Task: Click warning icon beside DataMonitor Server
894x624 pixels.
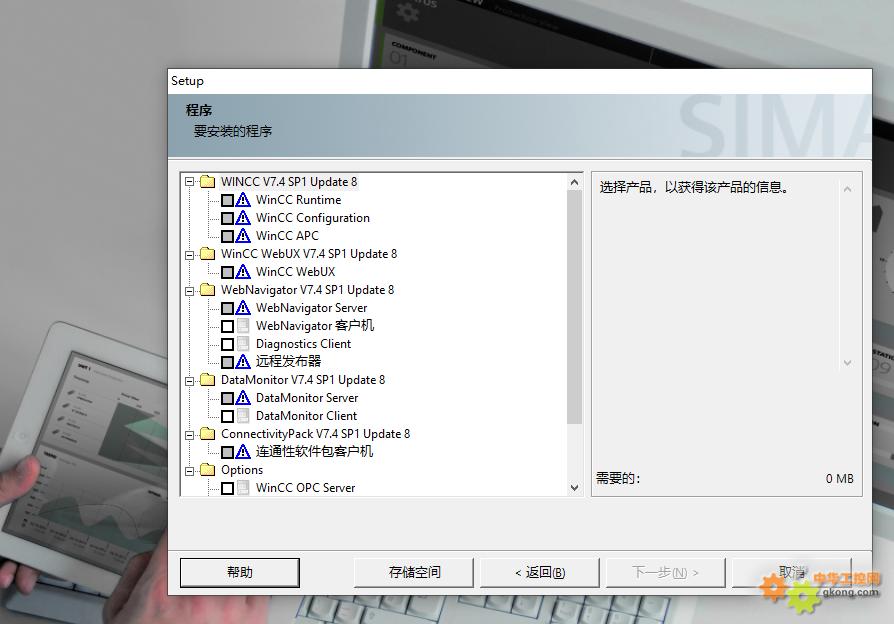Action: click(x=243, y=398)
